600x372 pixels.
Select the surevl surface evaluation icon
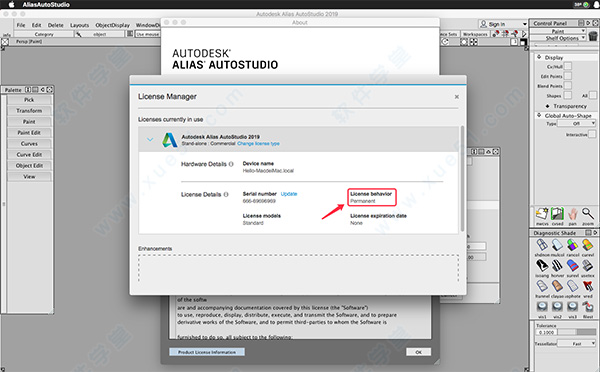point(572,266)
